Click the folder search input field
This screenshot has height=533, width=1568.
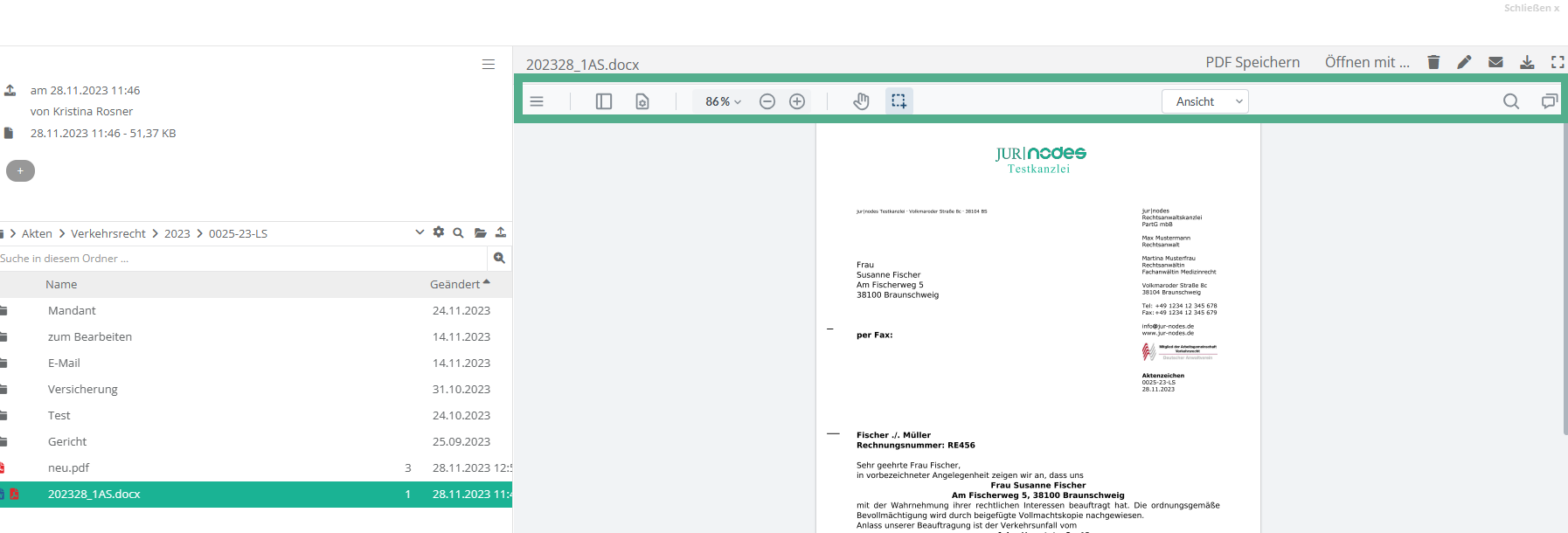coord(240,259)
